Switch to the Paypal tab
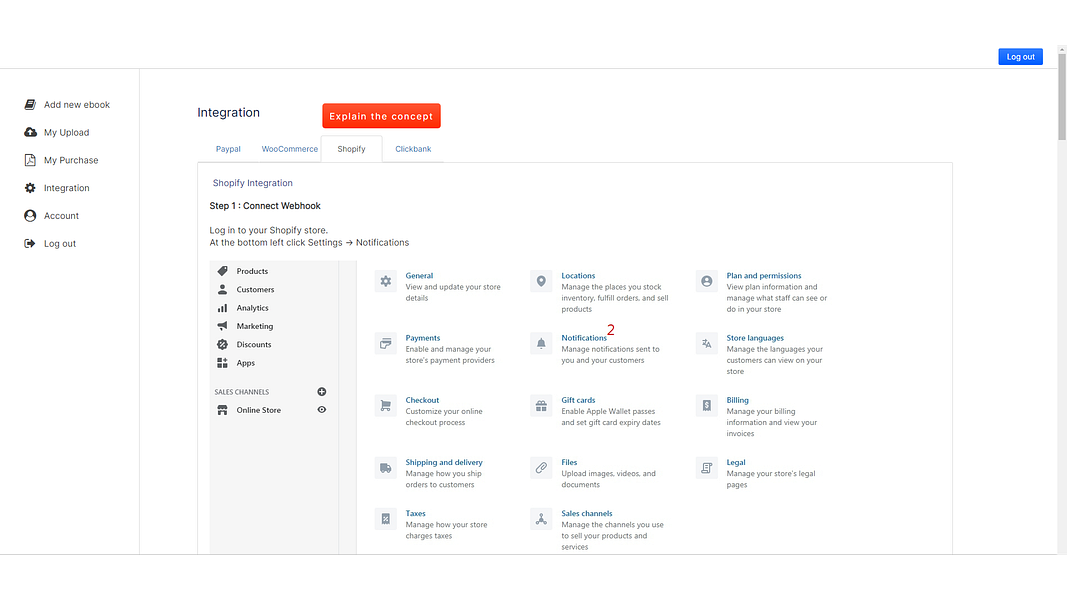Screen dimensions: 1067x600 228,149
